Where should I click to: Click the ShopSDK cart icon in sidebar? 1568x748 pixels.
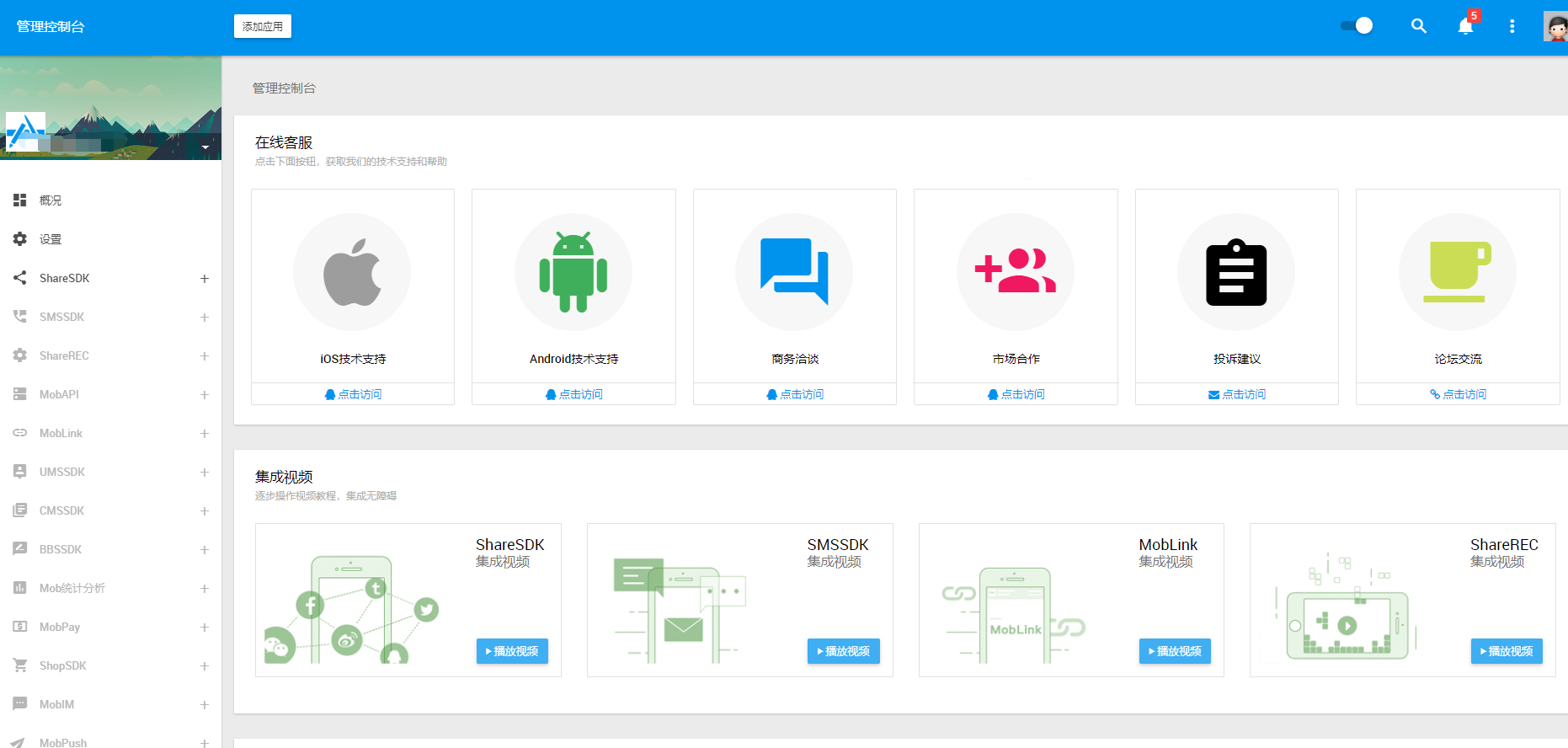click(x=20, y=665)
